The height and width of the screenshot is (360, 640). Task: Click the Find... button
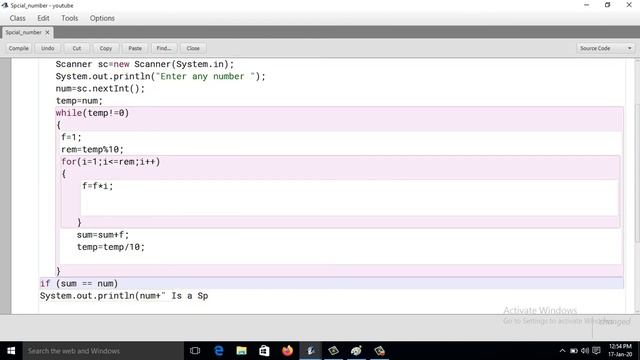(x=164, y=48)
